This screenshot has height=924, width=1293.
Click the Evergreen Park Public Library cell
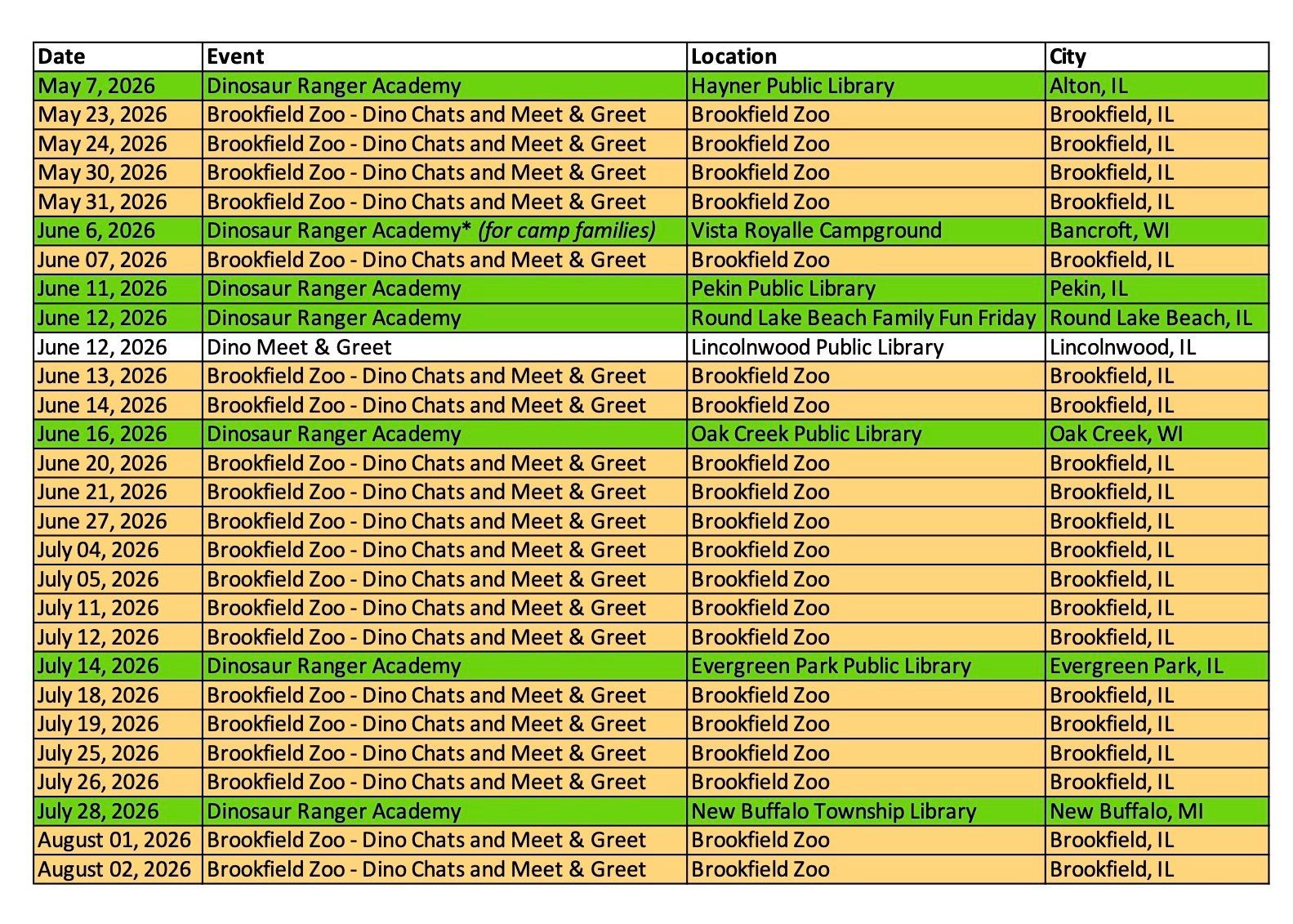click(x=866, y=666)
